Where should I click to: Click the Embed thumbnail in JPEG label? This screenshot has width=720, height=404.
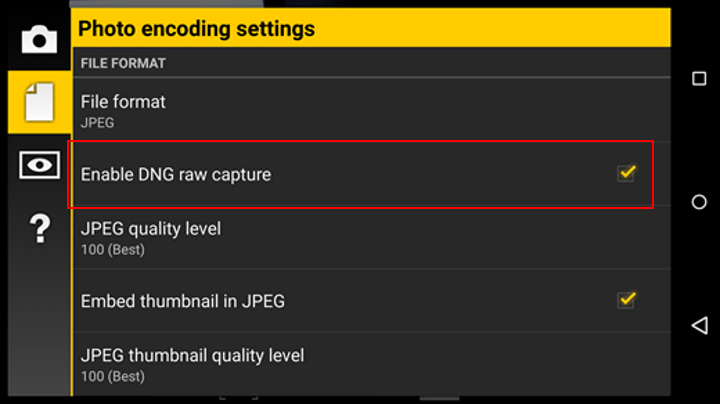(x=183, y=300)
